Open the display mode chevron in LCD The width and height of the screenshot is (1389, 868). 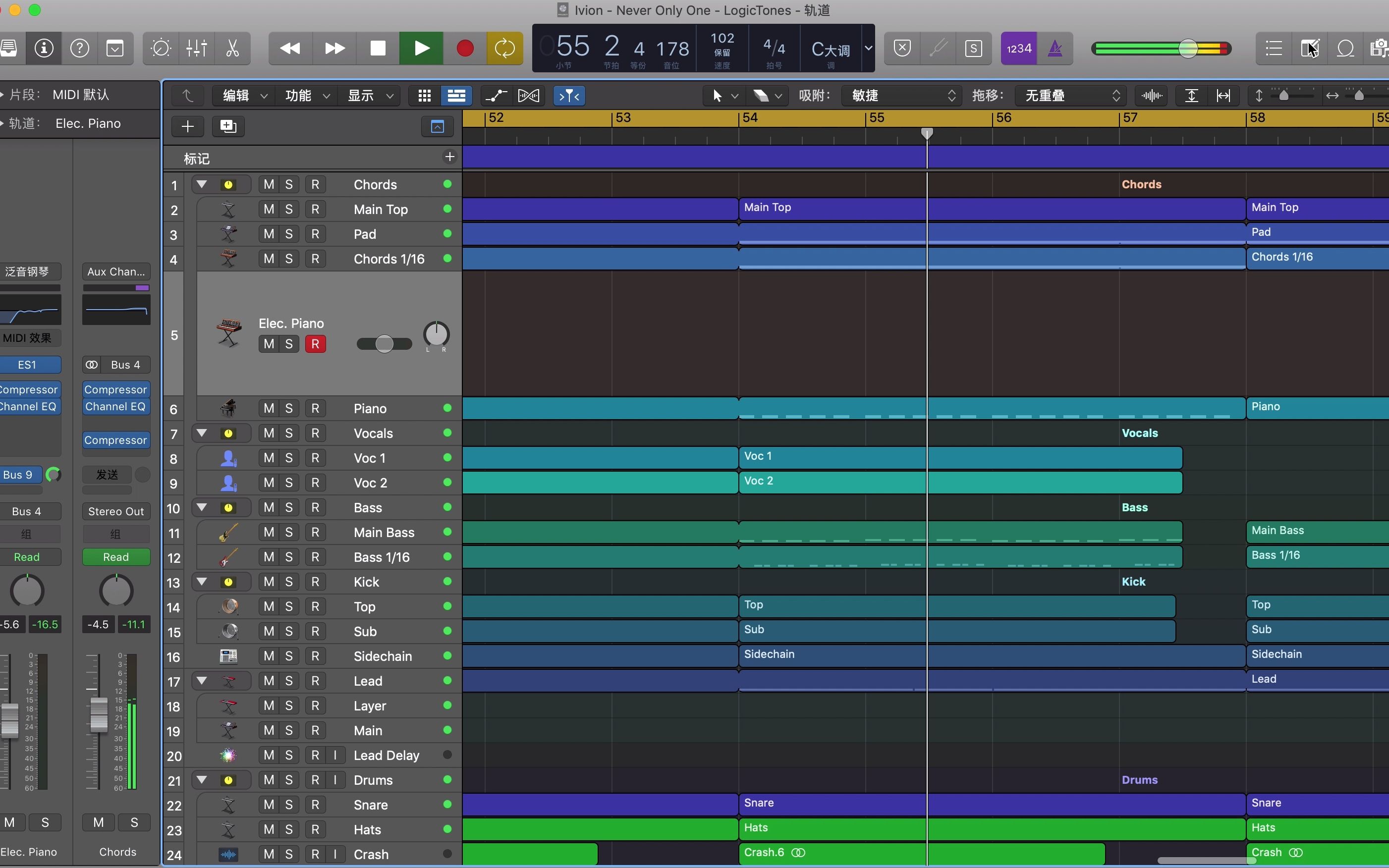(868, 48)
